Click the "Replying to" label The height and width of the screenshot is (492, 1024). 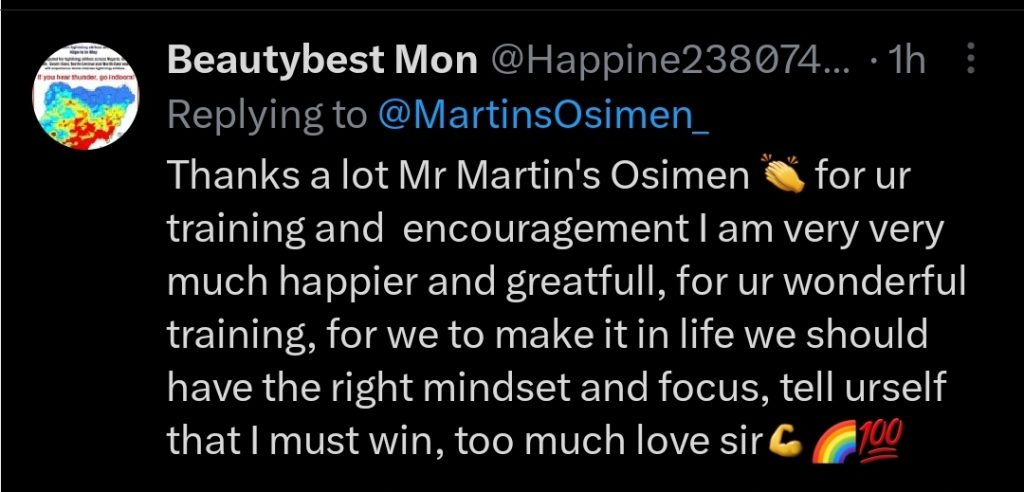point(268,116)
